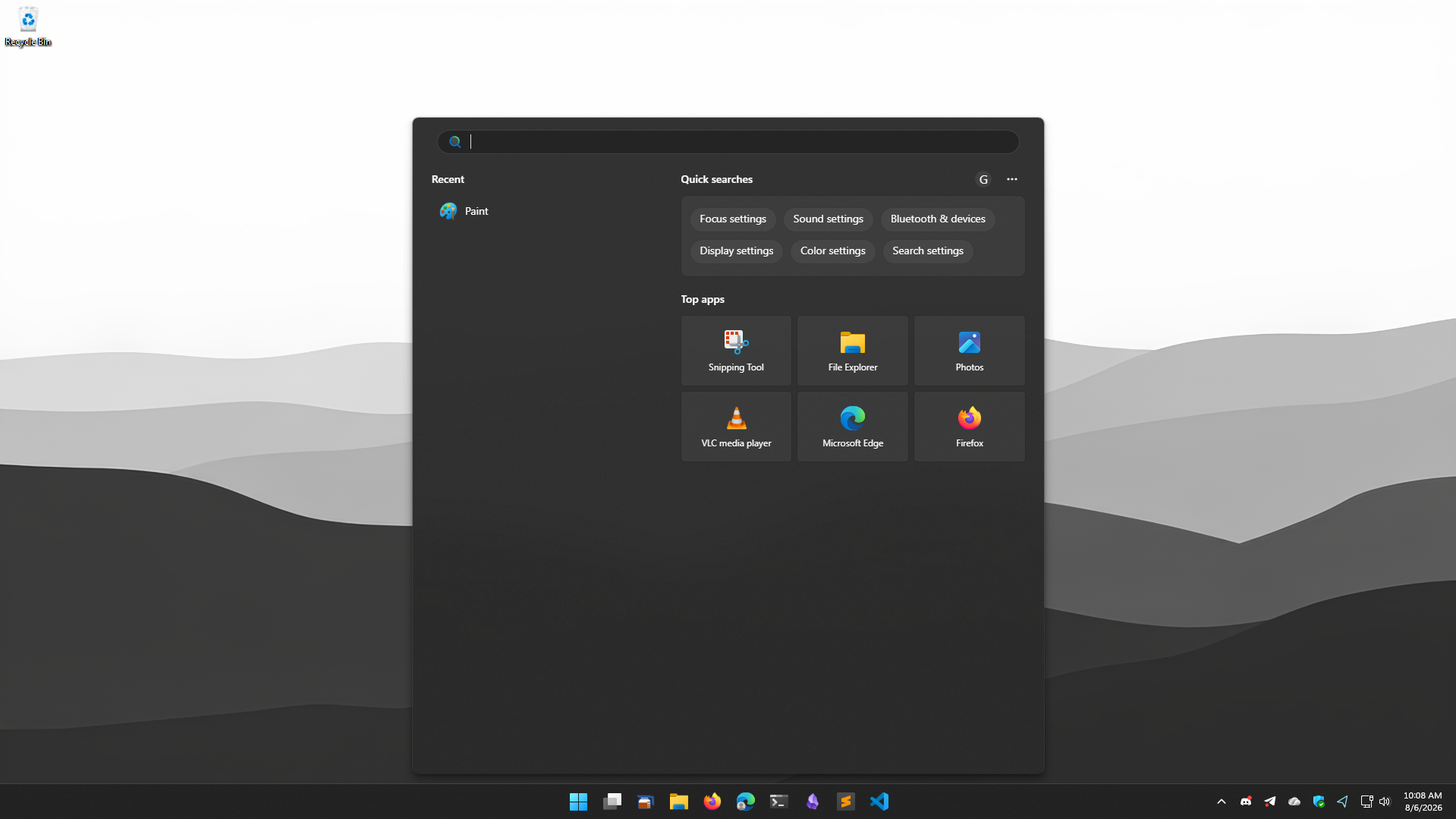Click the OneDrive cloud tray icon
This screenshot has height=819, width=1456.
click(x=1294, y=802)
